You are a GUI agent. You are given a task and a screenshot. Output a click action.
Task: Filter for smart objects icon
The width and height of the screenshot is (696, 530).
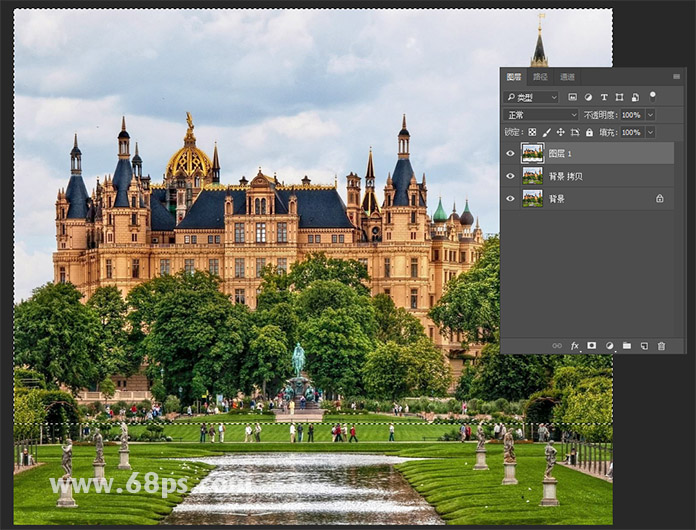point(635,97)
